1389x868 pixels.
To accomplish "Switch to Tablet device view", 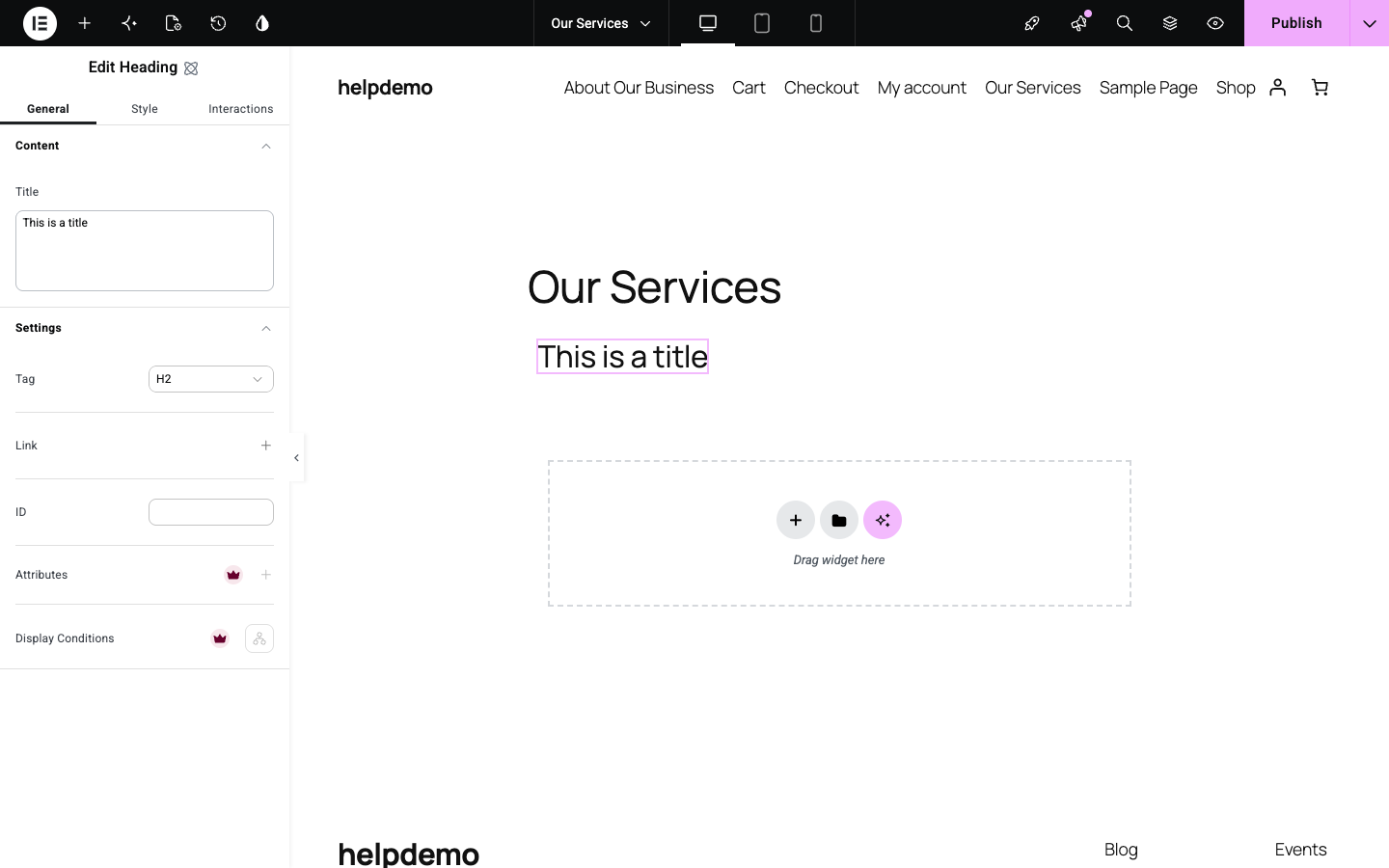I will coord(762,23).
